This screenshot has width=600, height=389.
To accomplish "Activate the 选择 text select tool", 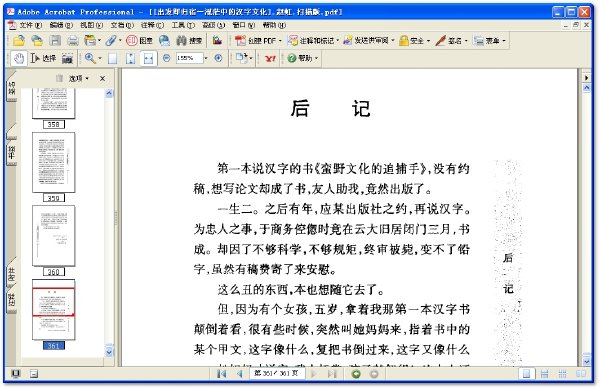I will (44, 58).
